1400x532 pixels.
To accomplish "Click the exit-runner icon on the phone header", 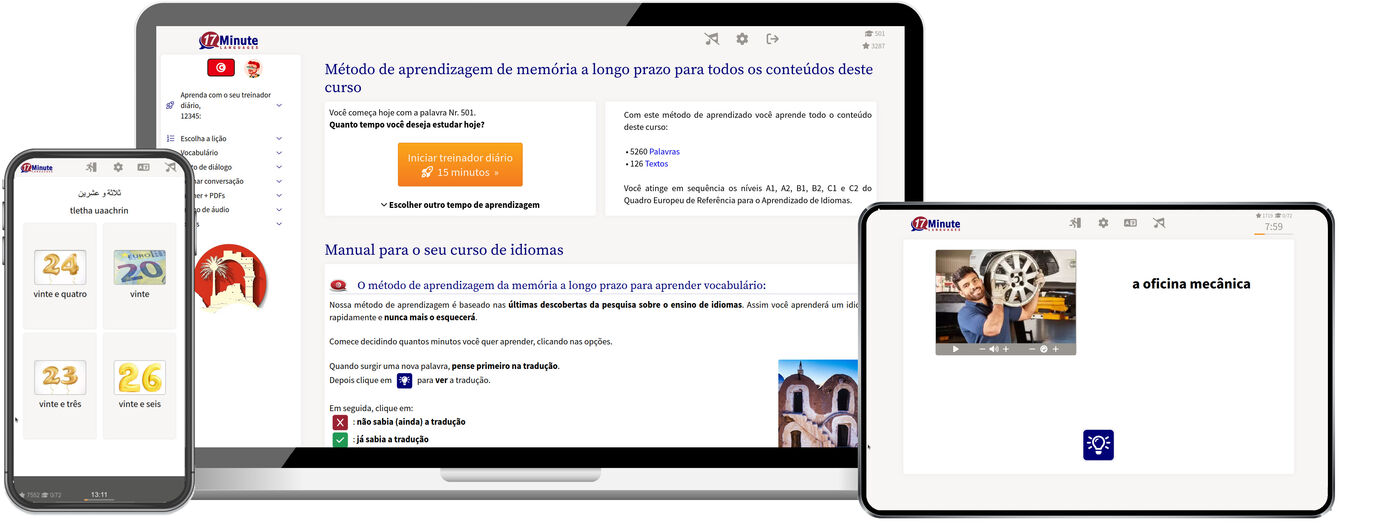I will point(91,167).
